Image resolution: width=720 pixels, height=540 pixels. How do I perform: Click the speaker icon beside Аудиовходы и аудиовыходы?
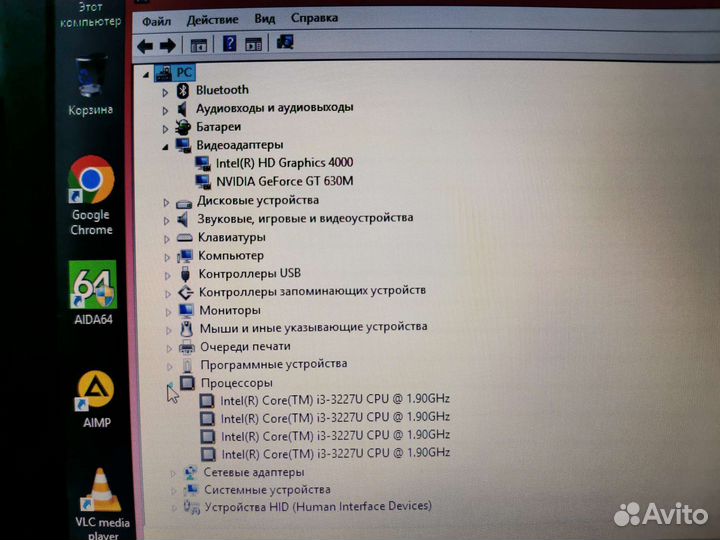click(x=182, y=109)
